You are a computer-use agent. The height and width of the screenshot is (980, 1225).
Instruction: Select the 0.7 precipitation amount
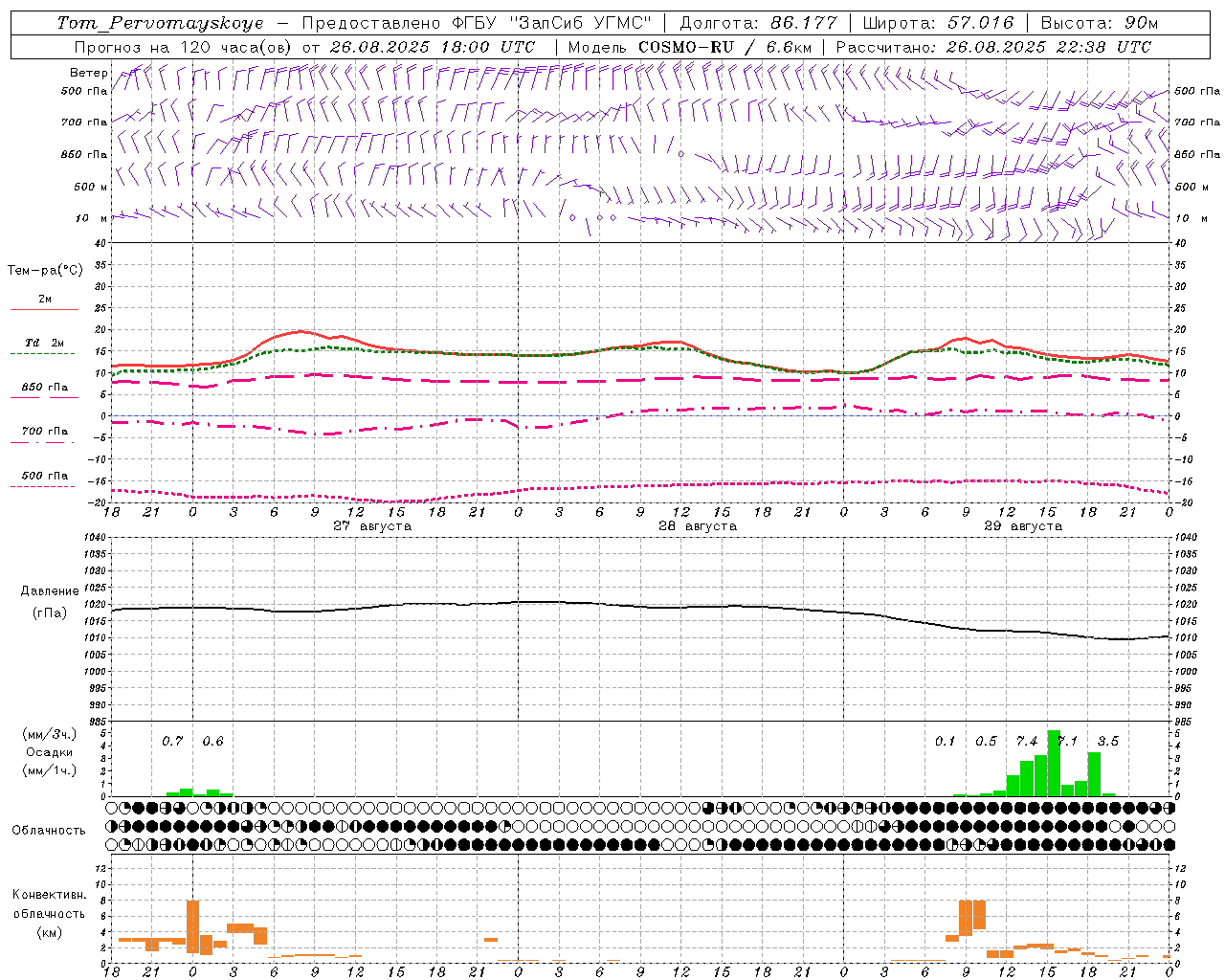point(172,741)
